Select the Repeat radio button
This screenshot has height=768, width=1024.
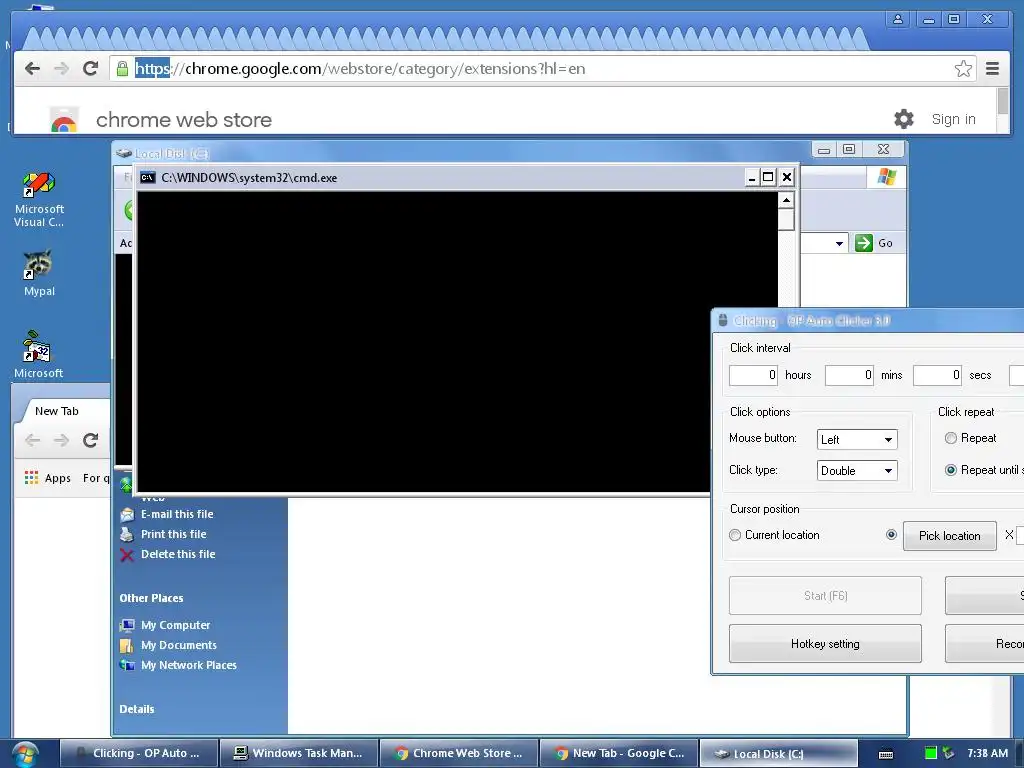951,438
